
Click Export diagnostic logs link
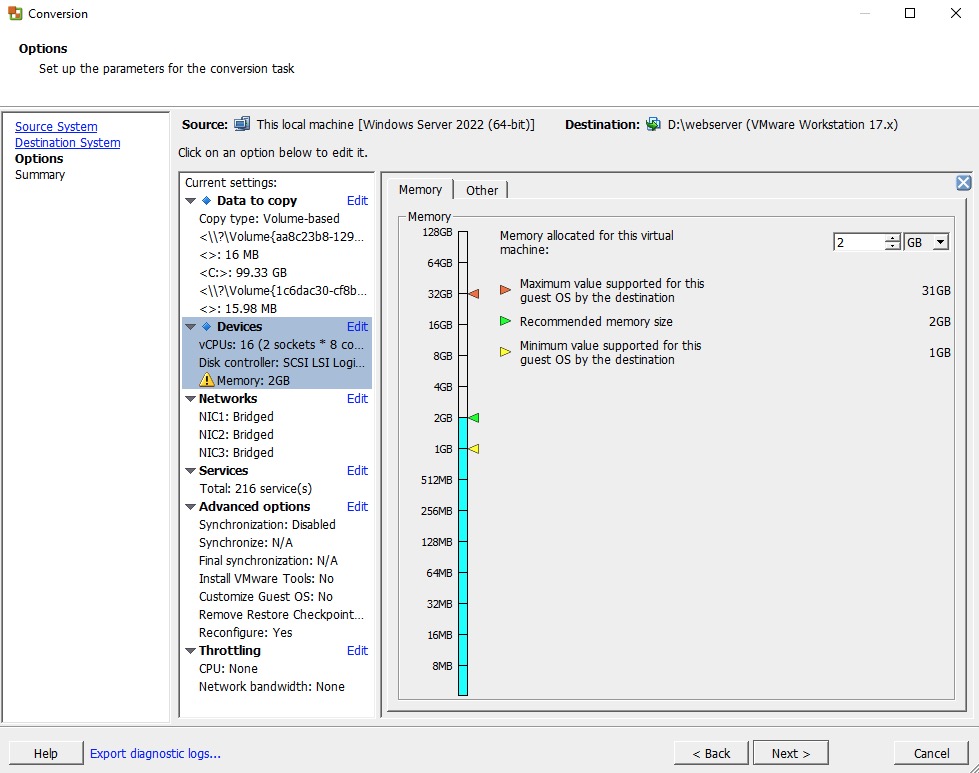click(155, 754)
